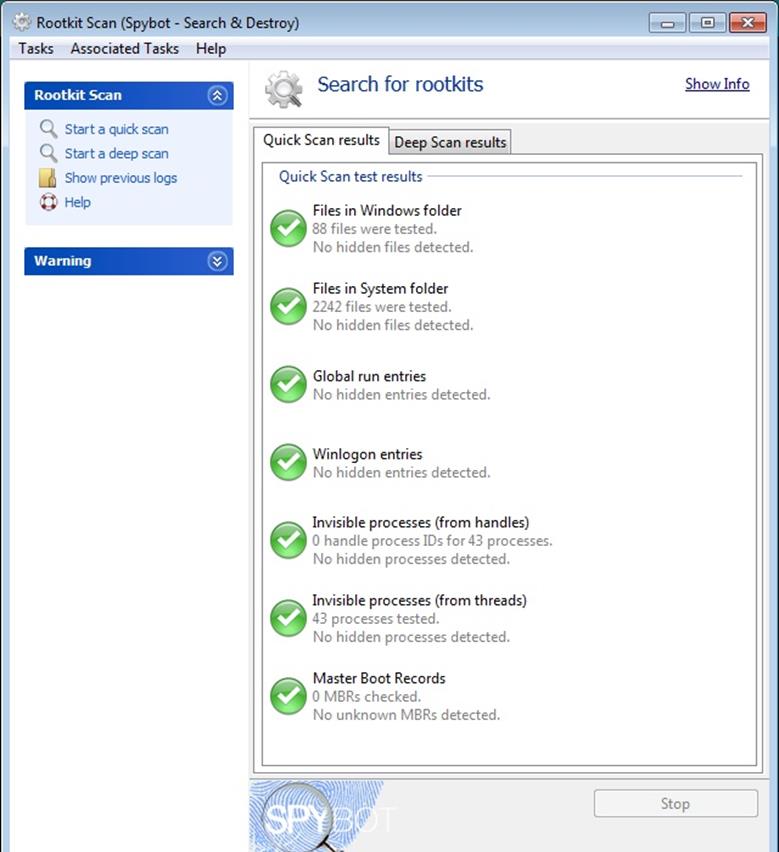Click the Show Info link
779x852 pixels.
point(716,84)
